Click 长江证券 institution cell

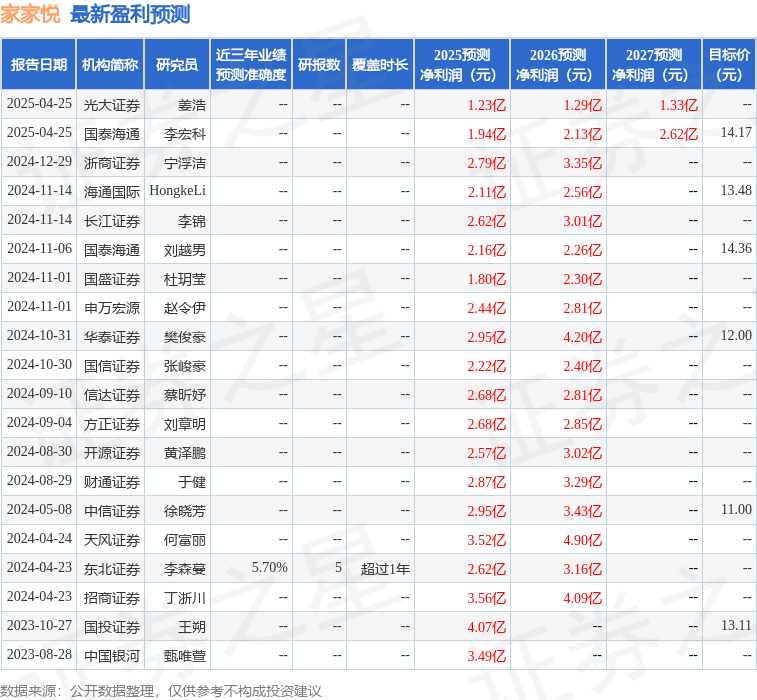click(112, 221)
